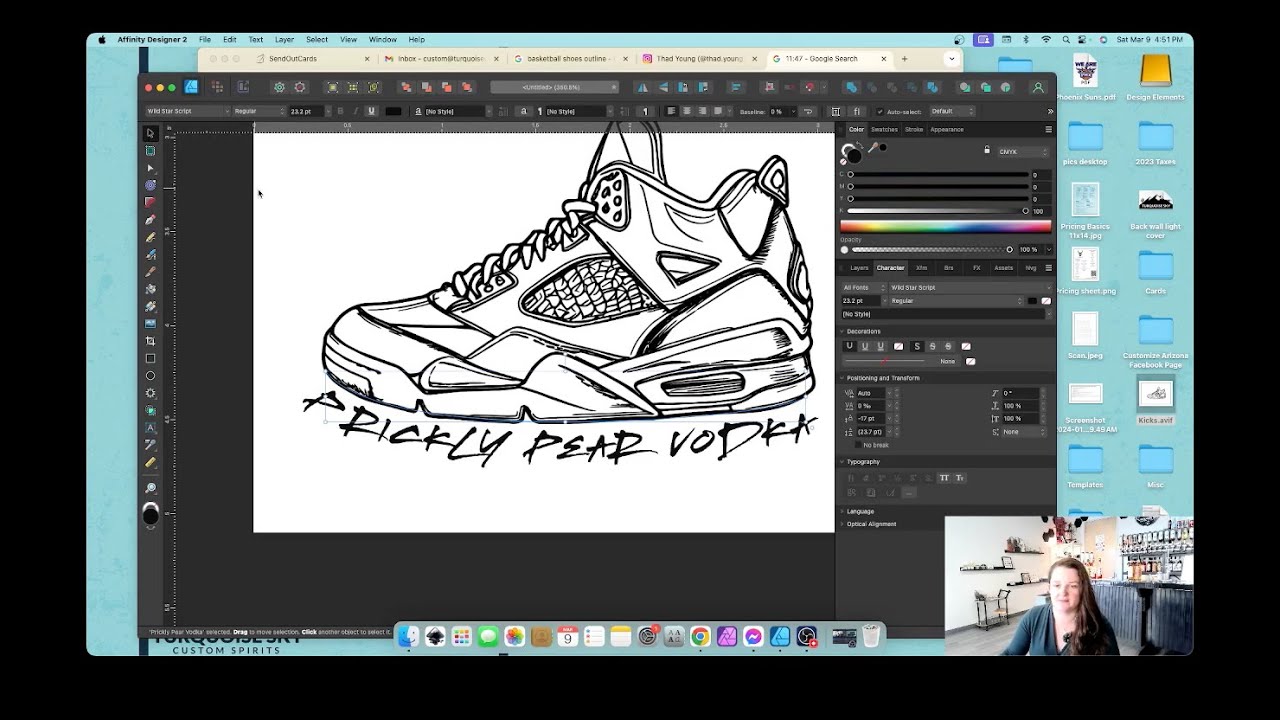Open the File menu
Viewport: 1280px width, 720px height.
pos(204,39)
